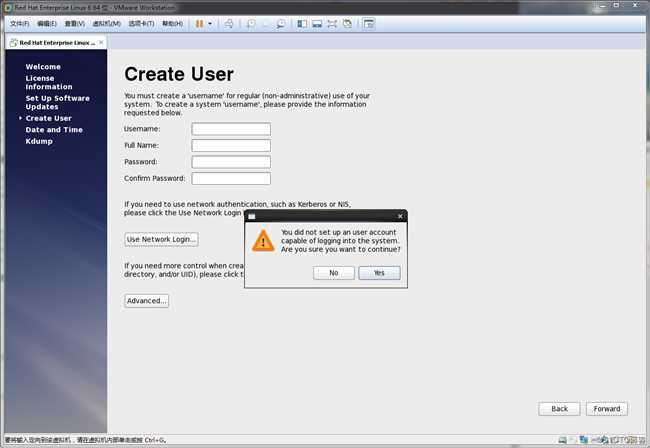Image resolution: width=650 pixels, height=448 pixels.
Task: Click Yes in the warning dialog
Action: [379, 273]
